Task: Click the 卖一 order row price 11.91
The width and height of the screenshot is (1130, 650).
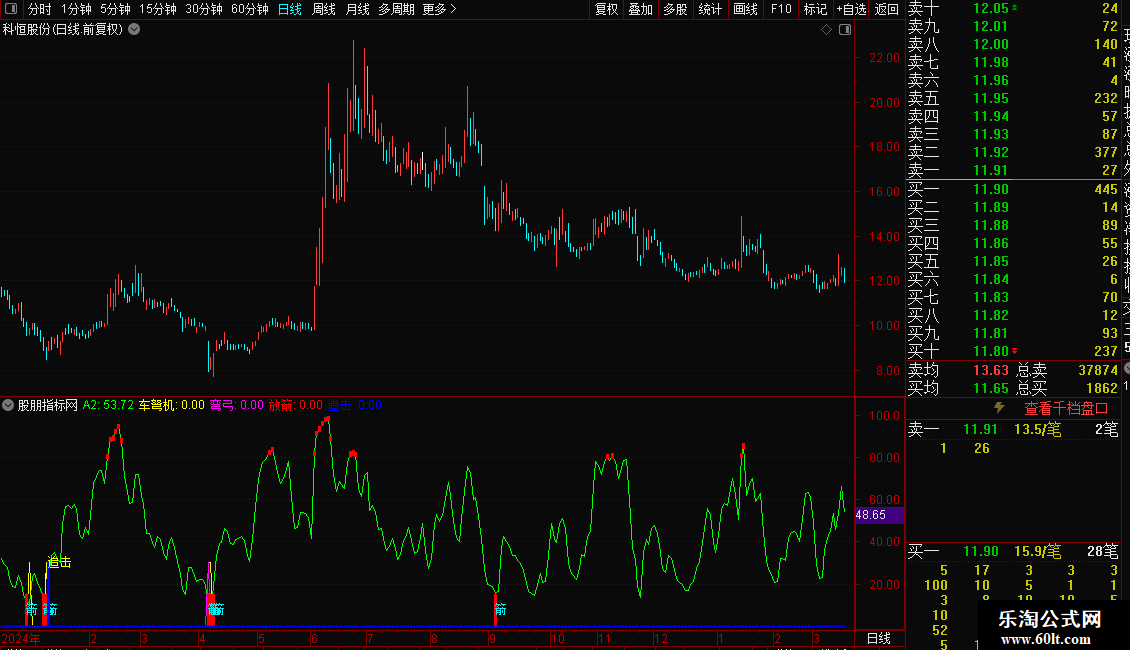Action: point(991,171)
